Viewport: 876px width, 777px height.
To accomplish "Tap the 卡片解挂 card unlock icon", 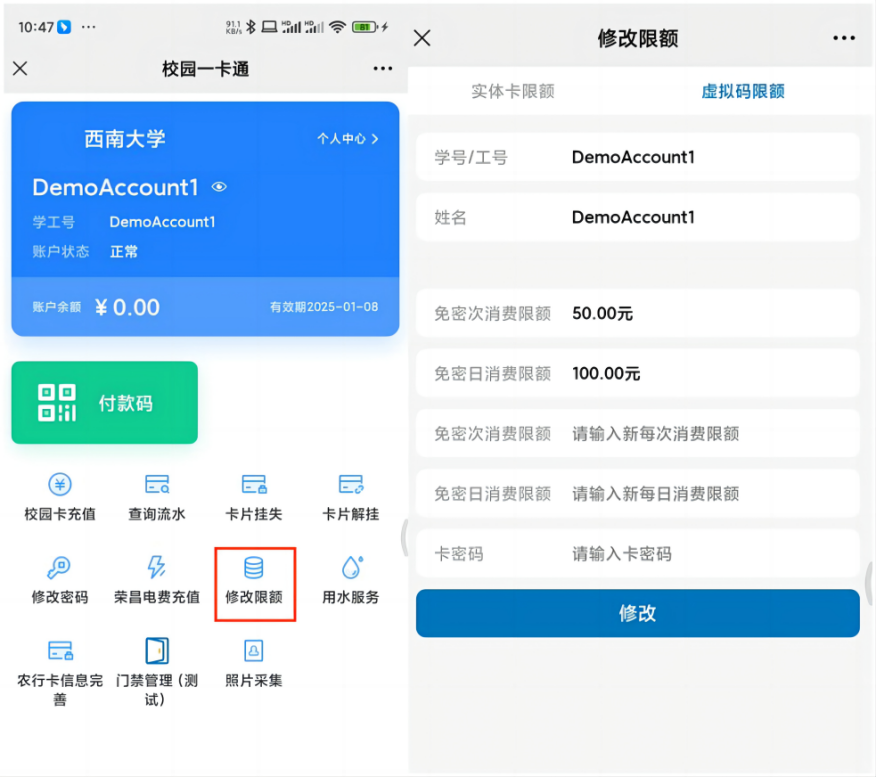I will (x=350, y=486).
